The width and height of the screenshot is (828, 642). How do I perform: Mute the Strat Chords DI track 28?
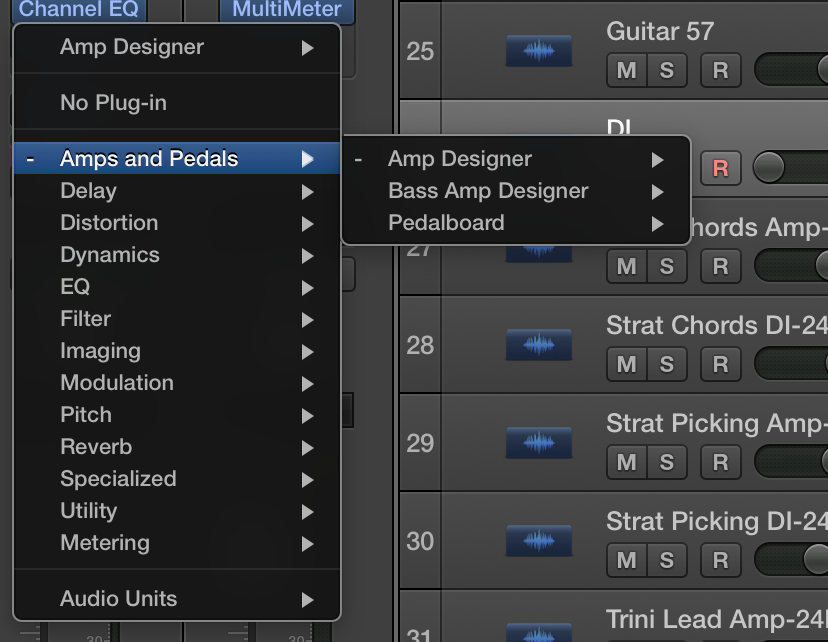click(627, 364)
